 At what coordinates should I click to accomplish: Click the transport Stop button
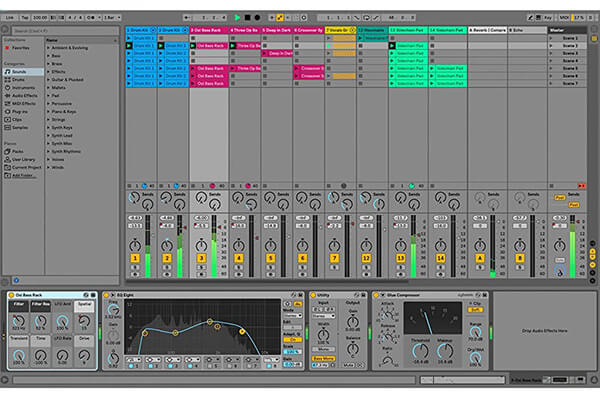(x=248, y=18)
